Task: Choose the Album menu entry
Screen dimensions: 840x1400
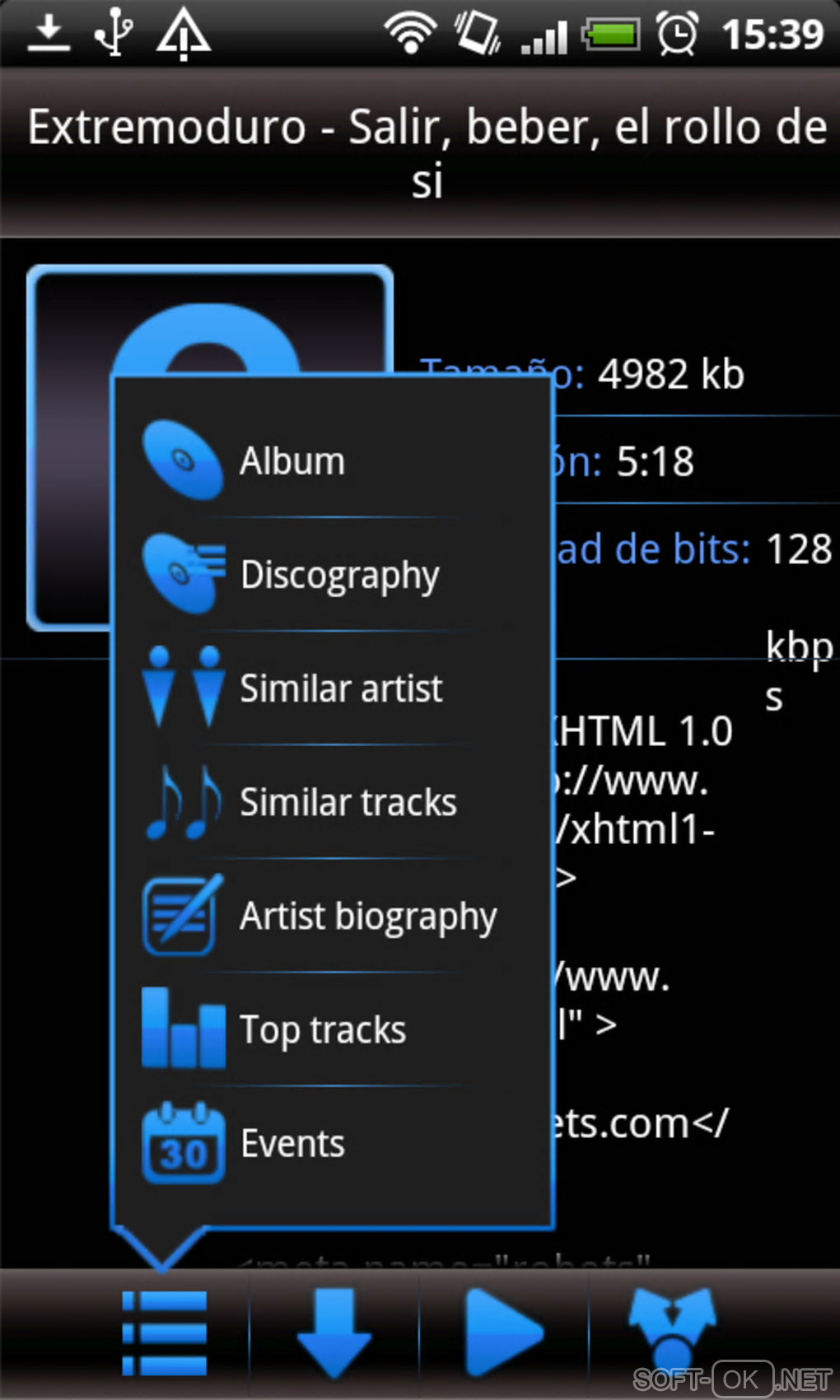Action: [333, 460]
